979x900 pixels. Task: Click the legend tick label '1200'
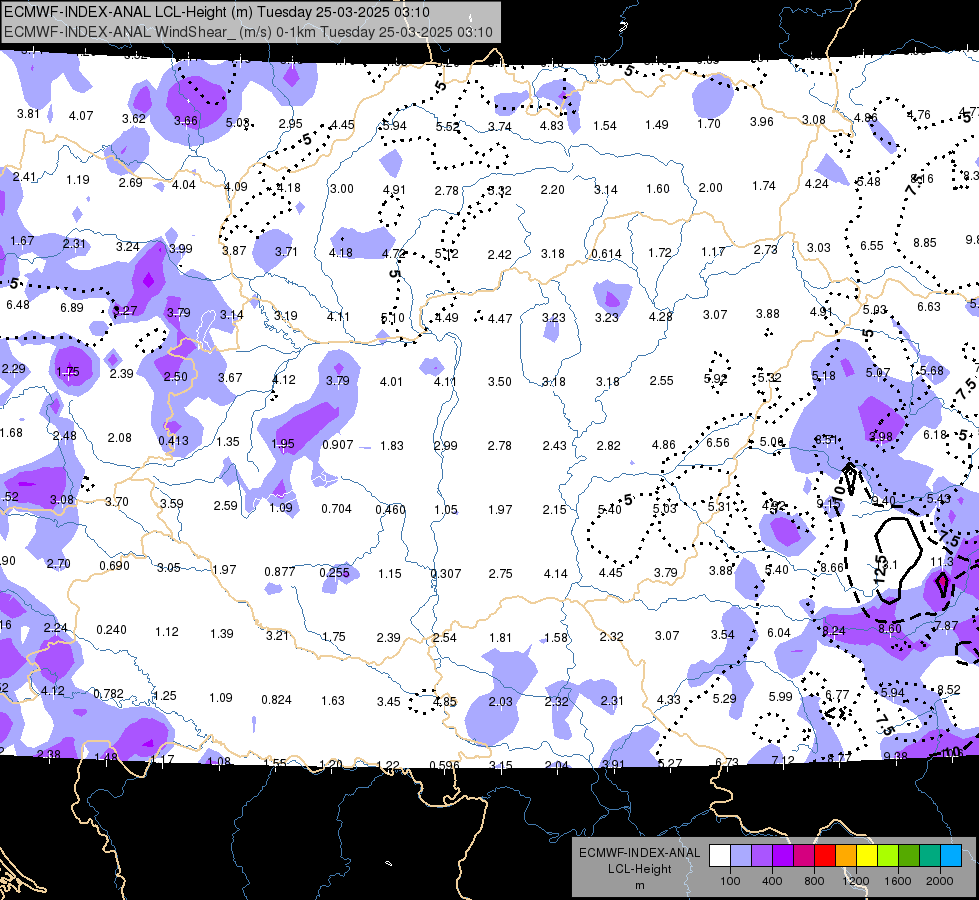855,881
